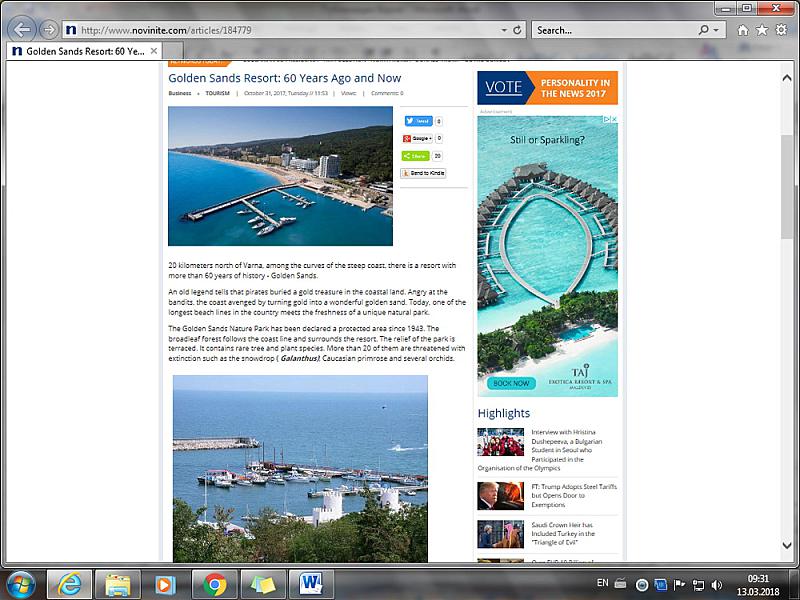Click the Tweet share button

(418, 121)
